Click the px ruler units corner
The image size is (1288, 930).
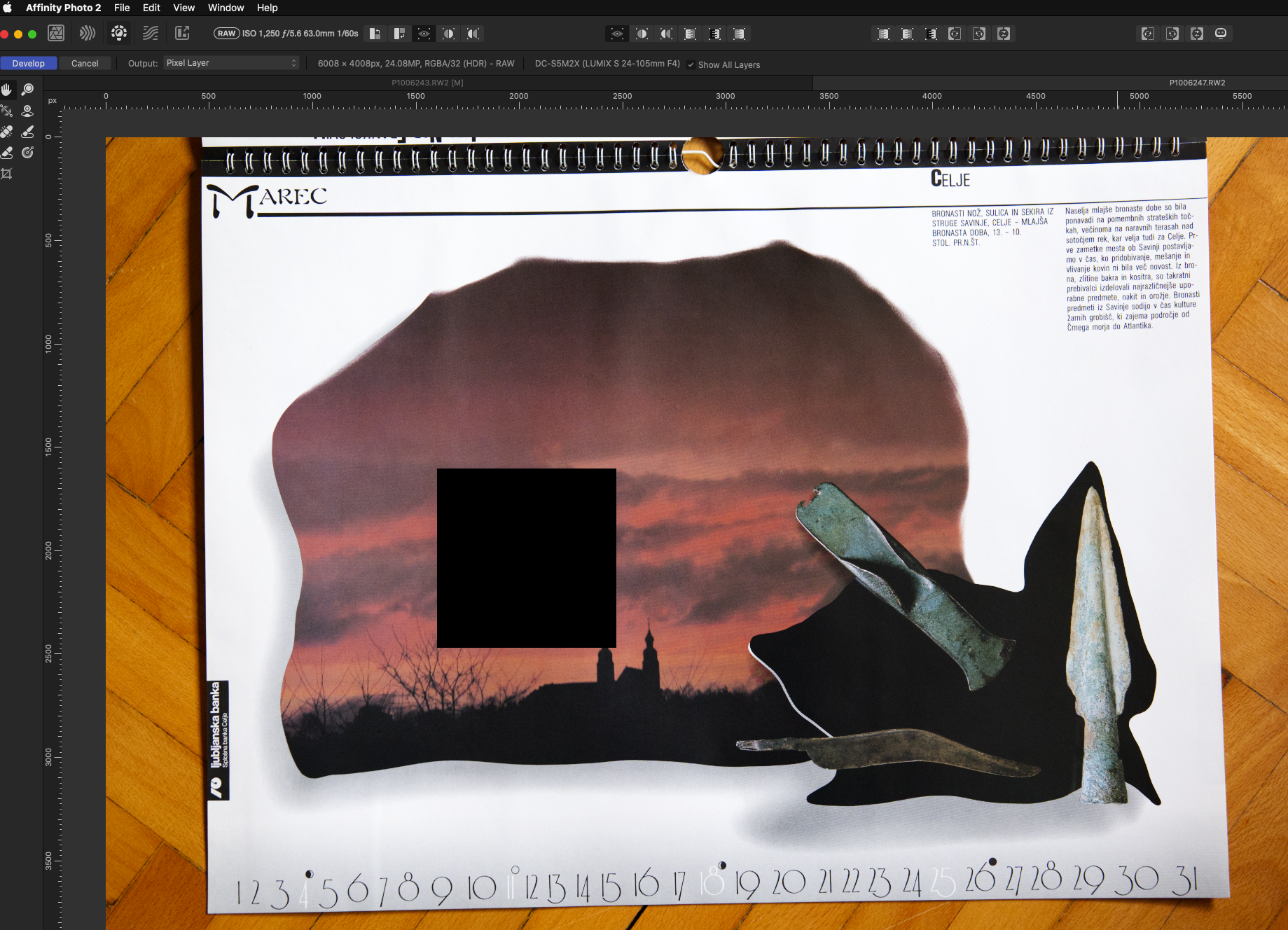[x=52, y=101]
